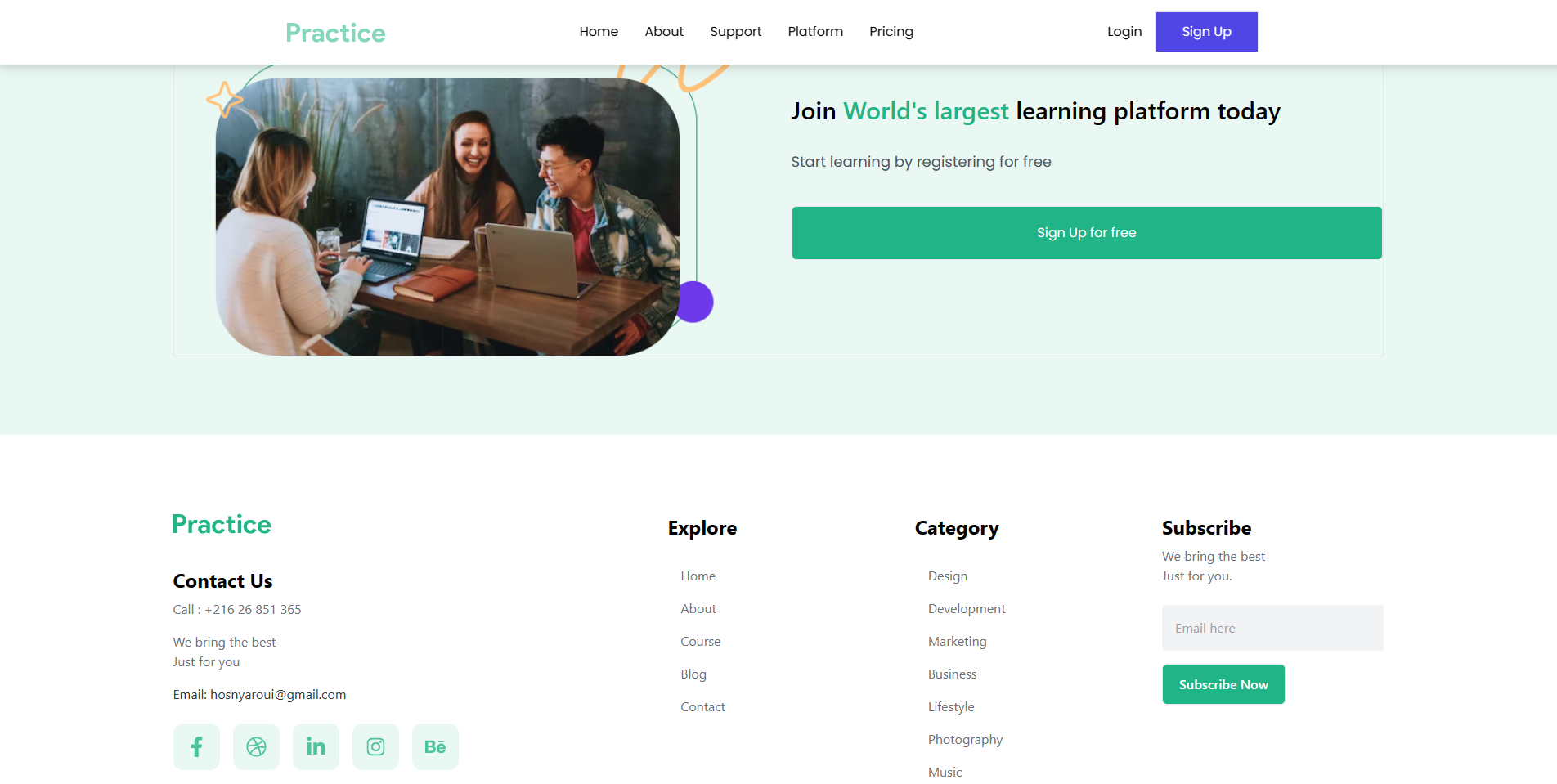1557x784 pixels.
Task: Click the Sign Up button
Action: (x=1206, y=31)
